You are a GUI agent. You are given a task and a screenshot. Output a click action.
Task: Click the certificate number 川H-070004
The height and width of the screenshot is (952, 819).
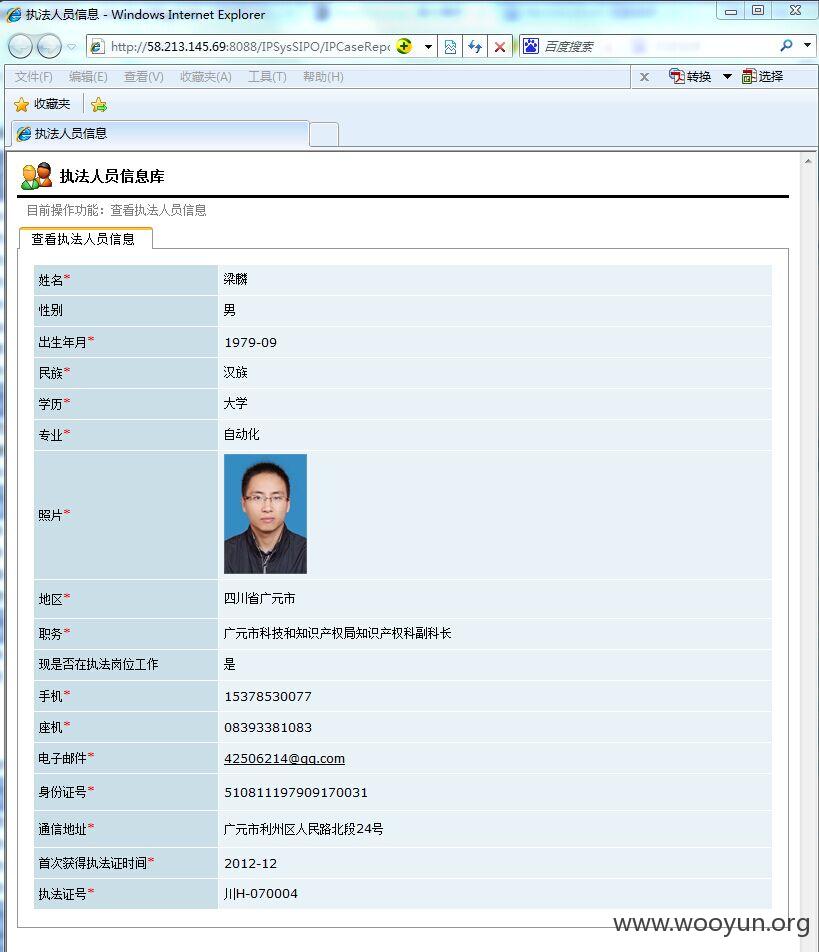[261, 894]
